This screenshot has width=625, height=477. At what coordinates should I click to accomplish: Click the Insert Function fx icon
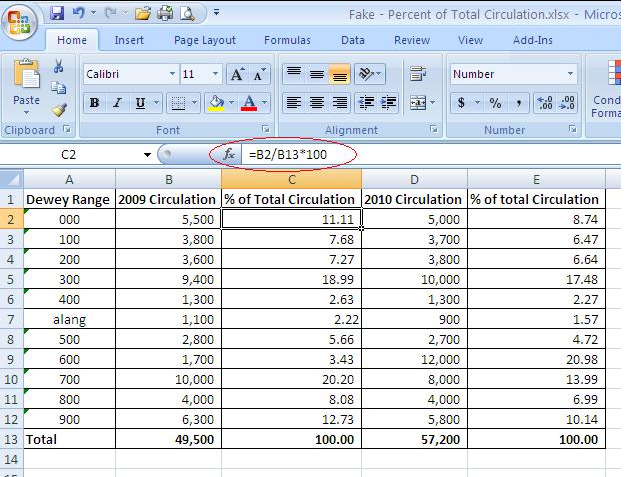pos(228,155)
